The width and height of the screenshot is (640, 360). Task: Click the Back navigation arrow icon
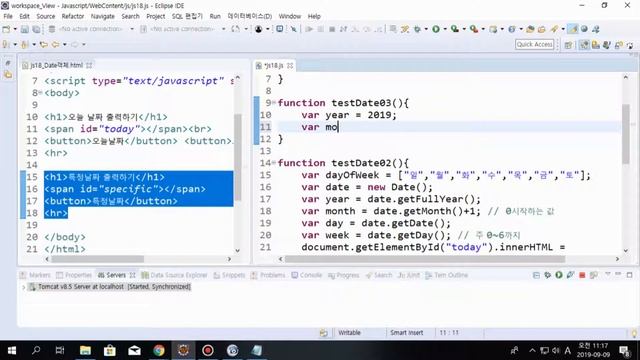click(55, 44)
